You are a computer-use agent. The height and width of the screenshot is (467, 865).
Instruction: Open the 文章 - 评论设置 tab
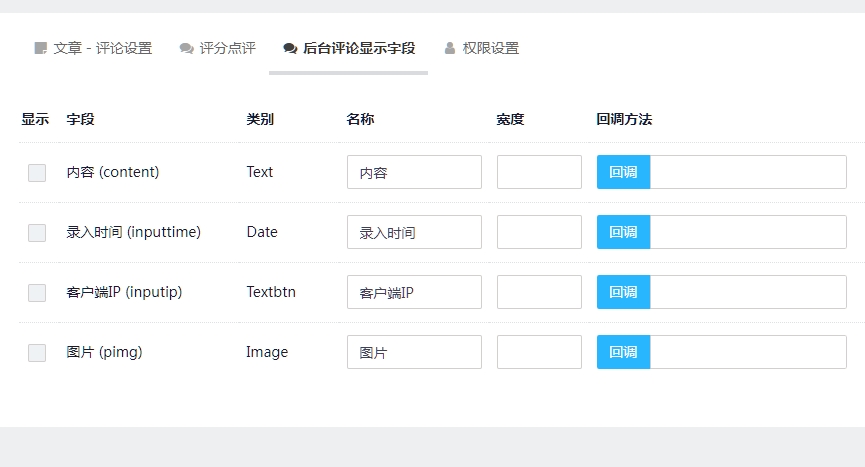click(102, 48)
